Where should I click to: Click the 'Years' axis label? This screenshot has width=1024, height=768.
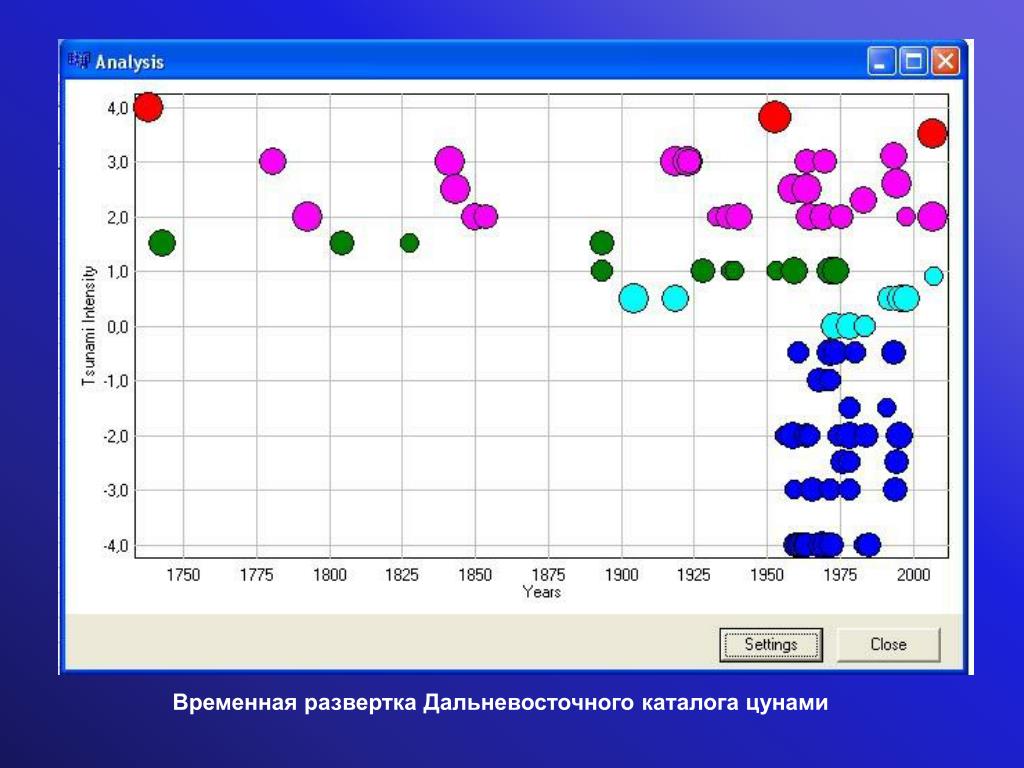coord(541,592)
